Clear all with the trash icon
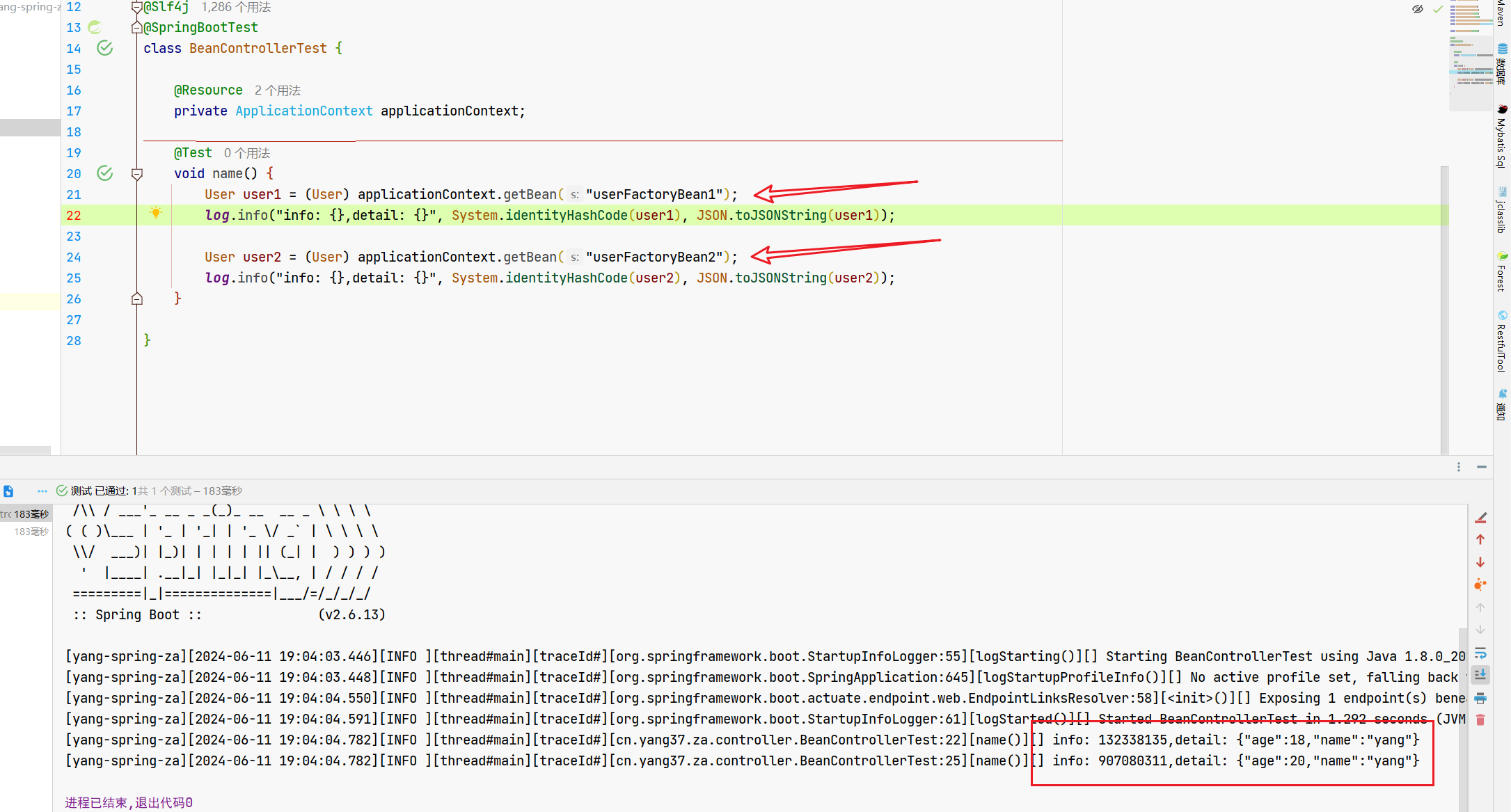The height and width of the screenshot is (812, 1511). [x=1480, y=720]
